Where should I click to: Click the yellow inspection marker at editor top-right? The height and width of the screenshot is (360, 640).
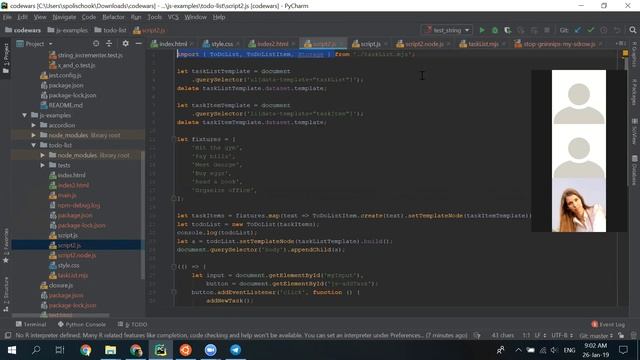pyautogui.click(x=625, y=53)
